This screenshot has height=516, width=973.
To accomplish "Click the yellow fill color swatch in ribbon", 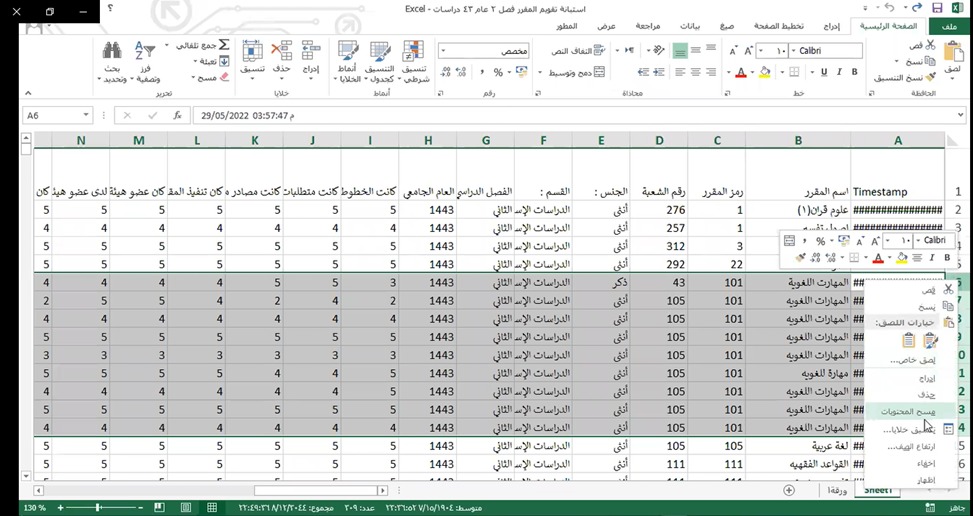I will [x=766, y=72].
